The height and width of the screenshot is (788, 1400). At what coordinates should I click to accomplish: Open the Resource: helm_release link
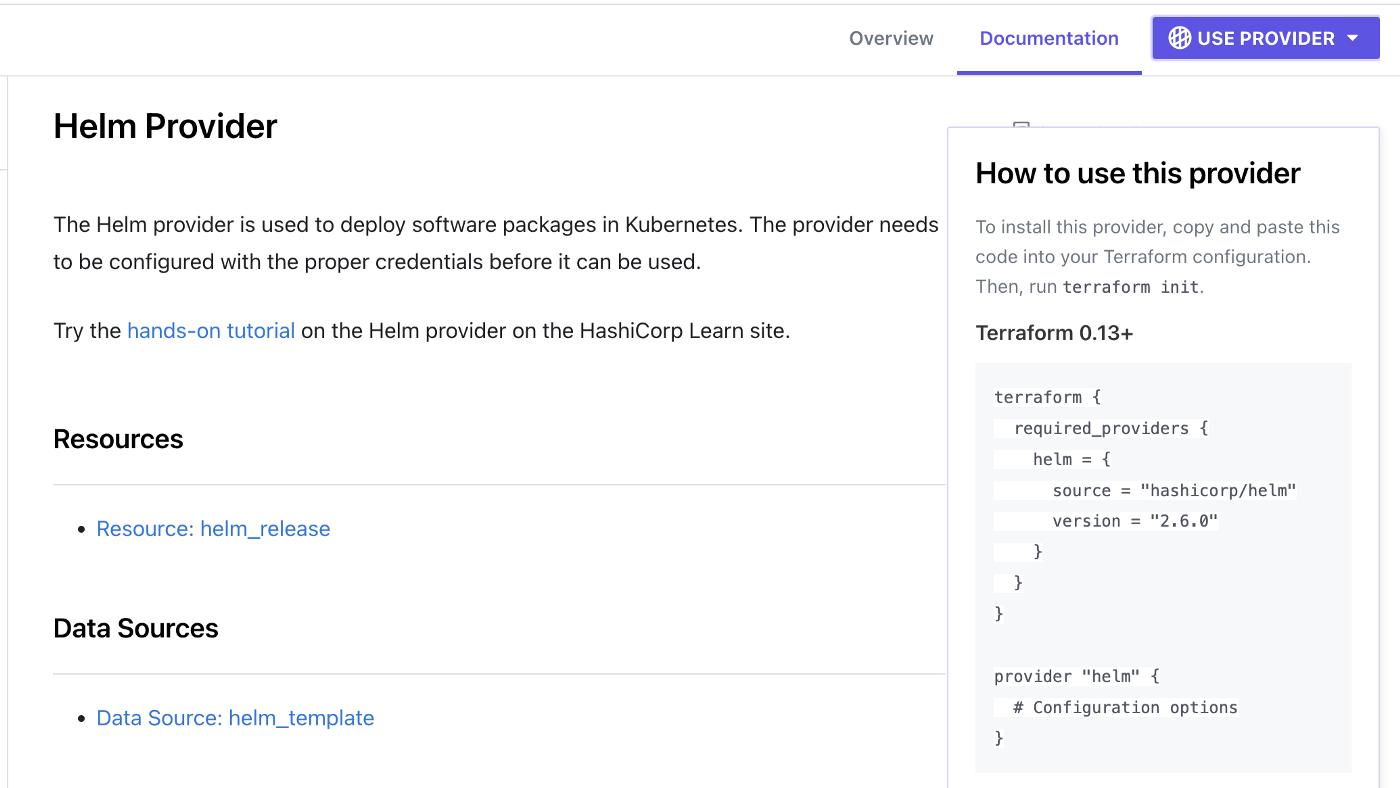(213, 528)
